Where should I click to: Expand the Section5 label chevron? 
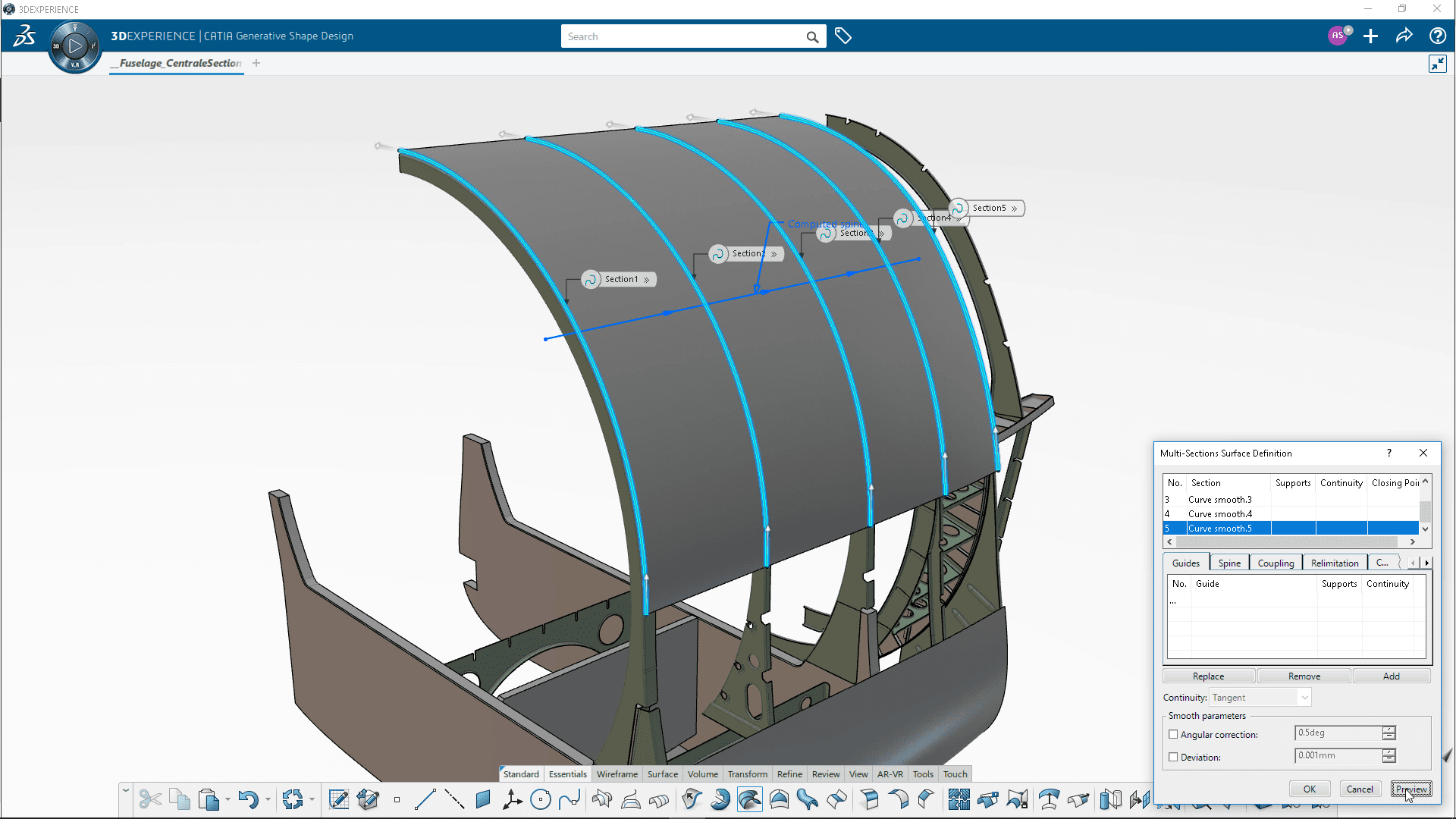coord(1015,209)
